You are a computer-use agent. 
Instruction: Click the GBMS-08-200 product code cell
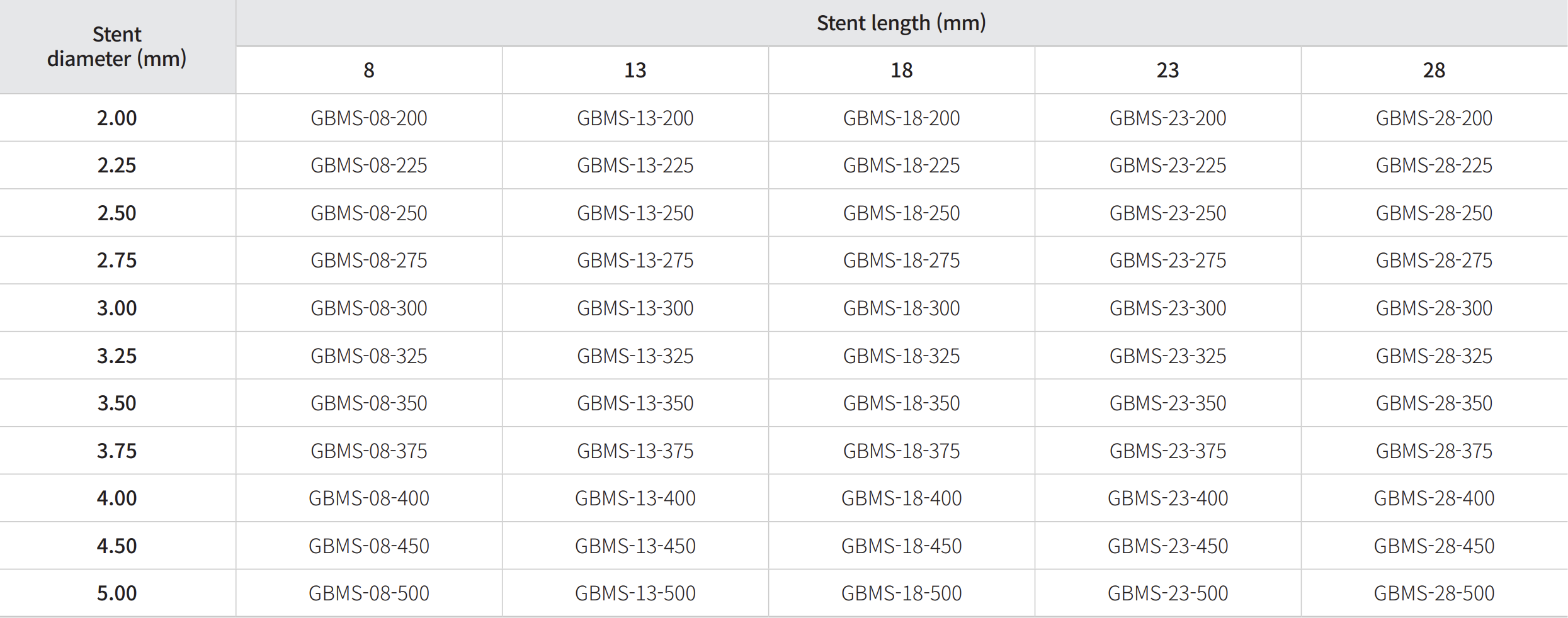[x=368, y=118]
